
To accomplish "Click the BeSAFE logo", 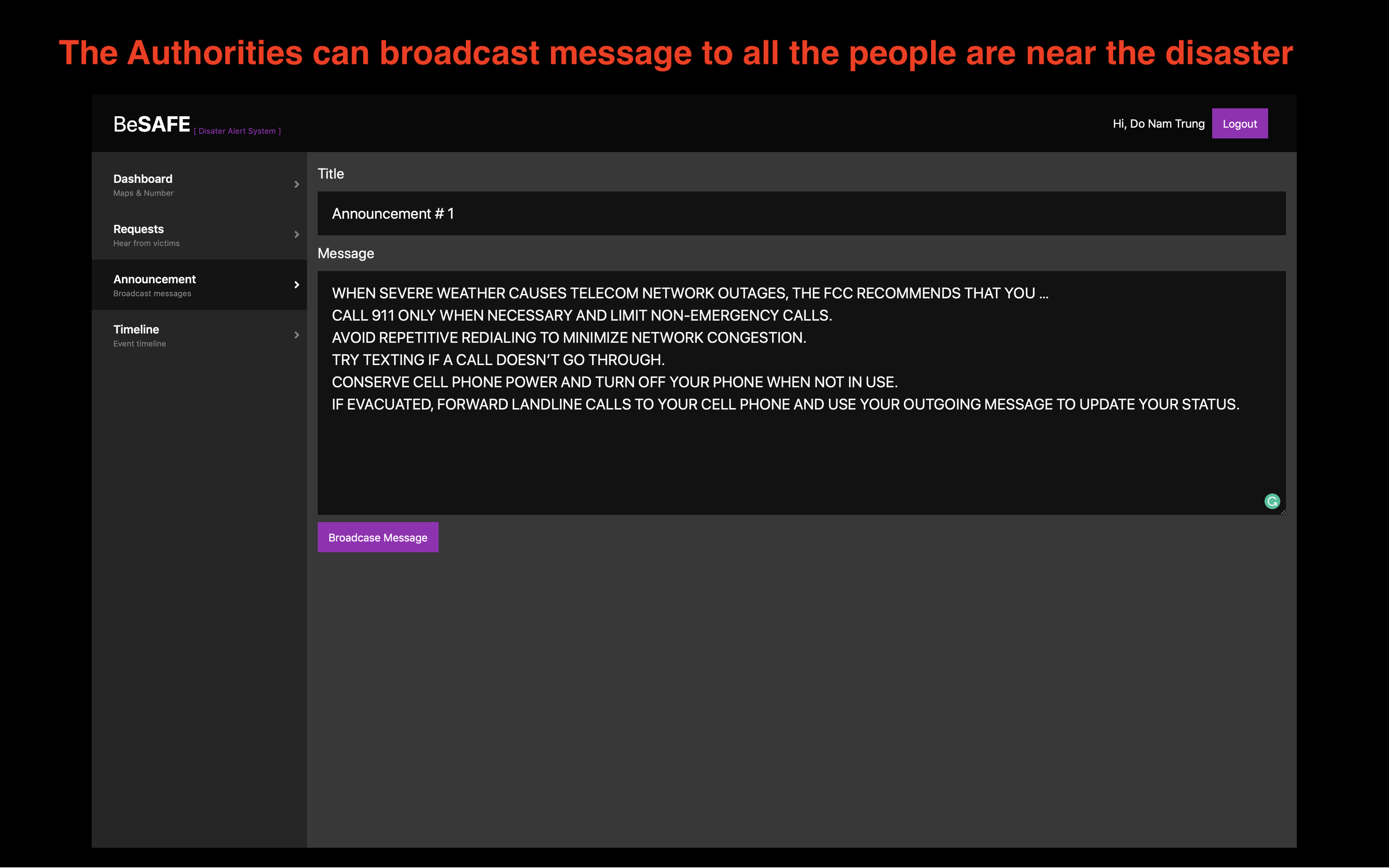I will 152,124.
